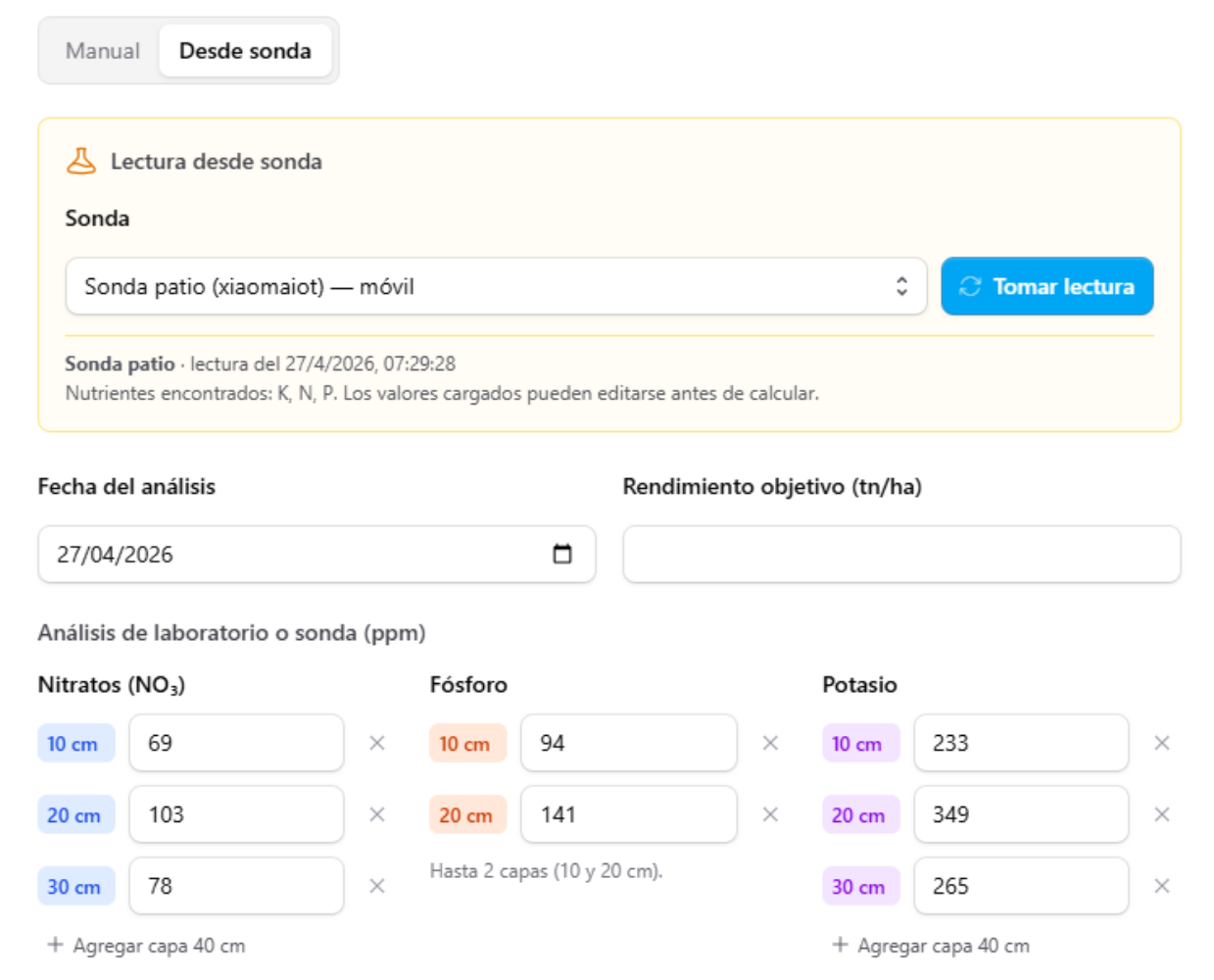1214x980 pixels.
Task: Click the orange 10 cm badge under Fósforo
Action: 467,744
